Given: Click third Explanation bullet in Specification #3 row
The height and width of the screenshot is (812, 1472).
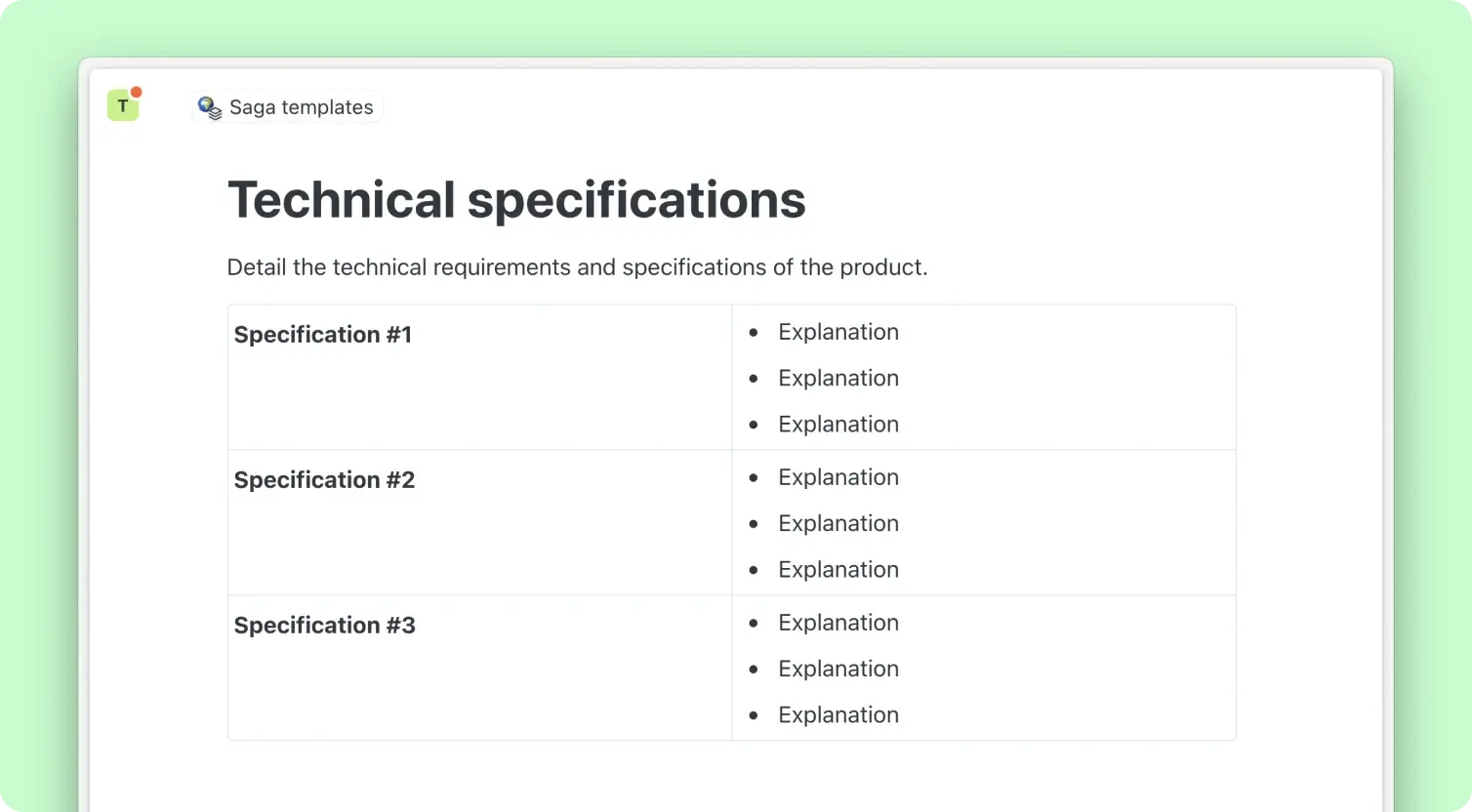Looking at the screenshot, I should (x=838, y=715).
